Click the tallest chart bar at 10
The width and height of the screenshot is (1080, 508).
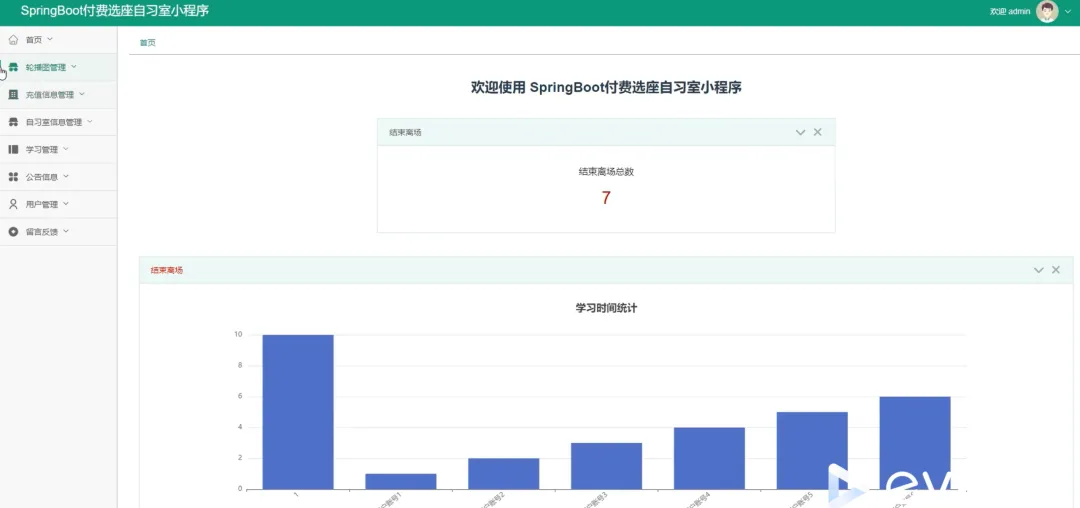pos(298,412)
